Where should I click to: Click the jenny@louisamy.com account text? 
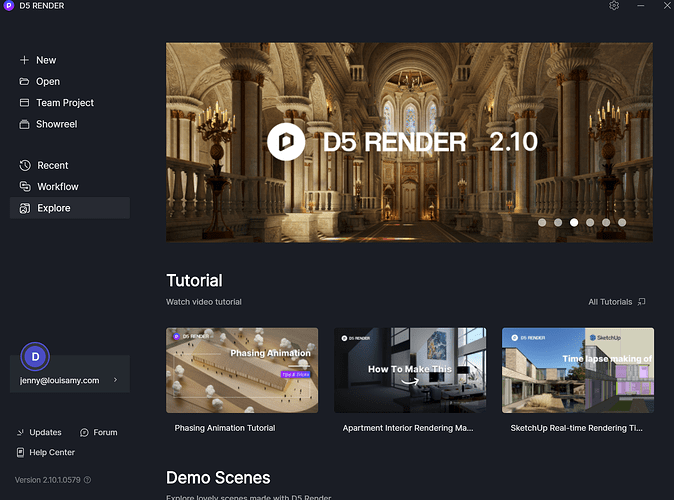coord(59,380)
